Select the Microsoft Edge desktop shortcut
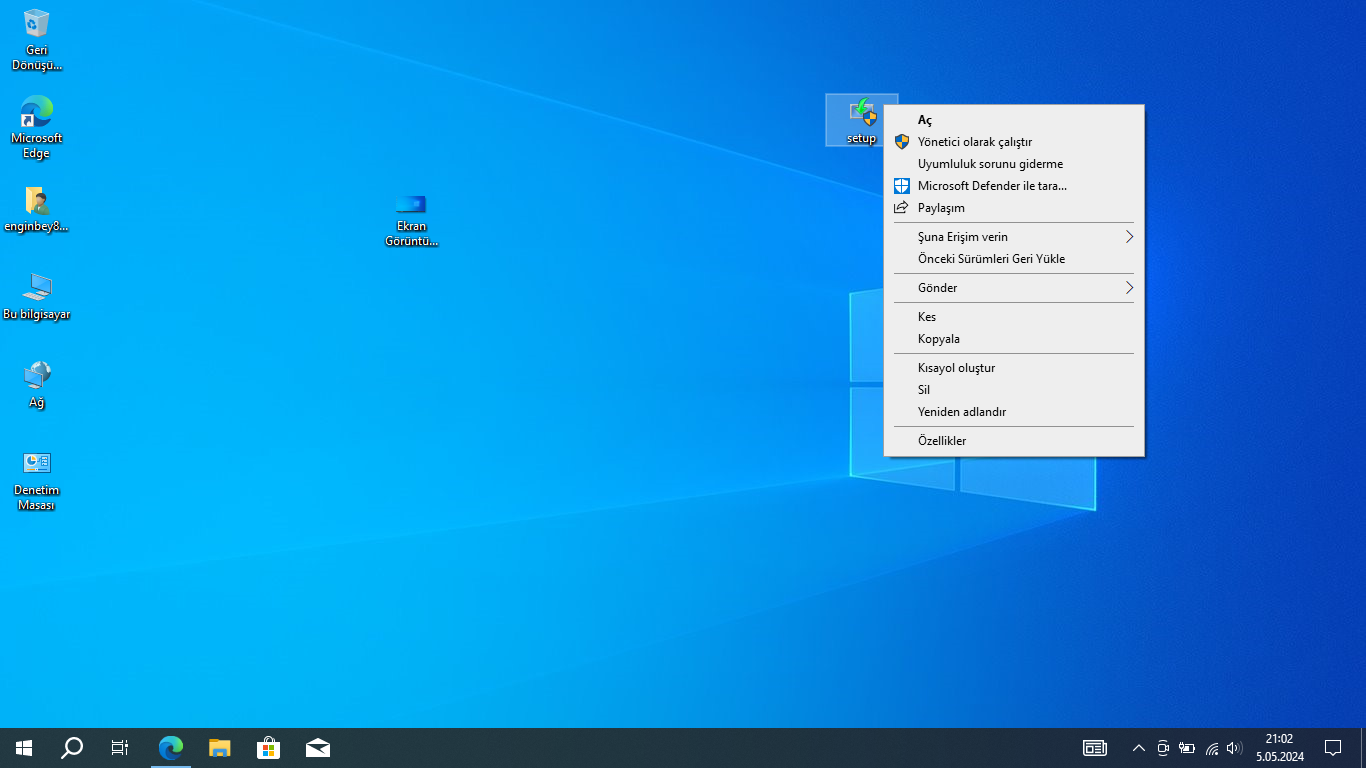Image resolution: width=1366 pixels, height=768 pixels. click(37, 128)
